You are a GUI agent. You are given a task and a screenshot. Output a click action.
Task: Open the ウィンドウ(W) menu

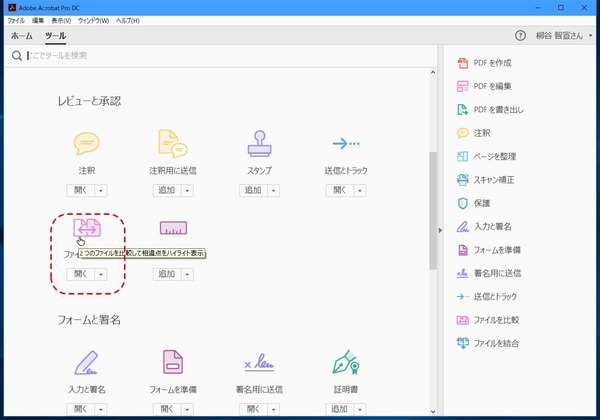click(93, 21)
